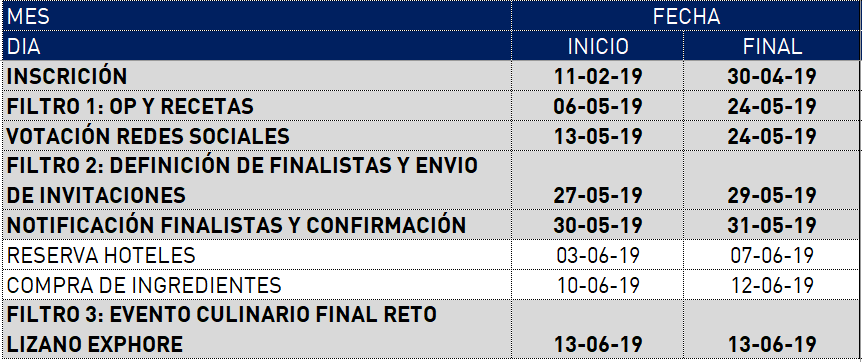
Task: Select end date 31-05-19 cell
Action: [772, 224]
